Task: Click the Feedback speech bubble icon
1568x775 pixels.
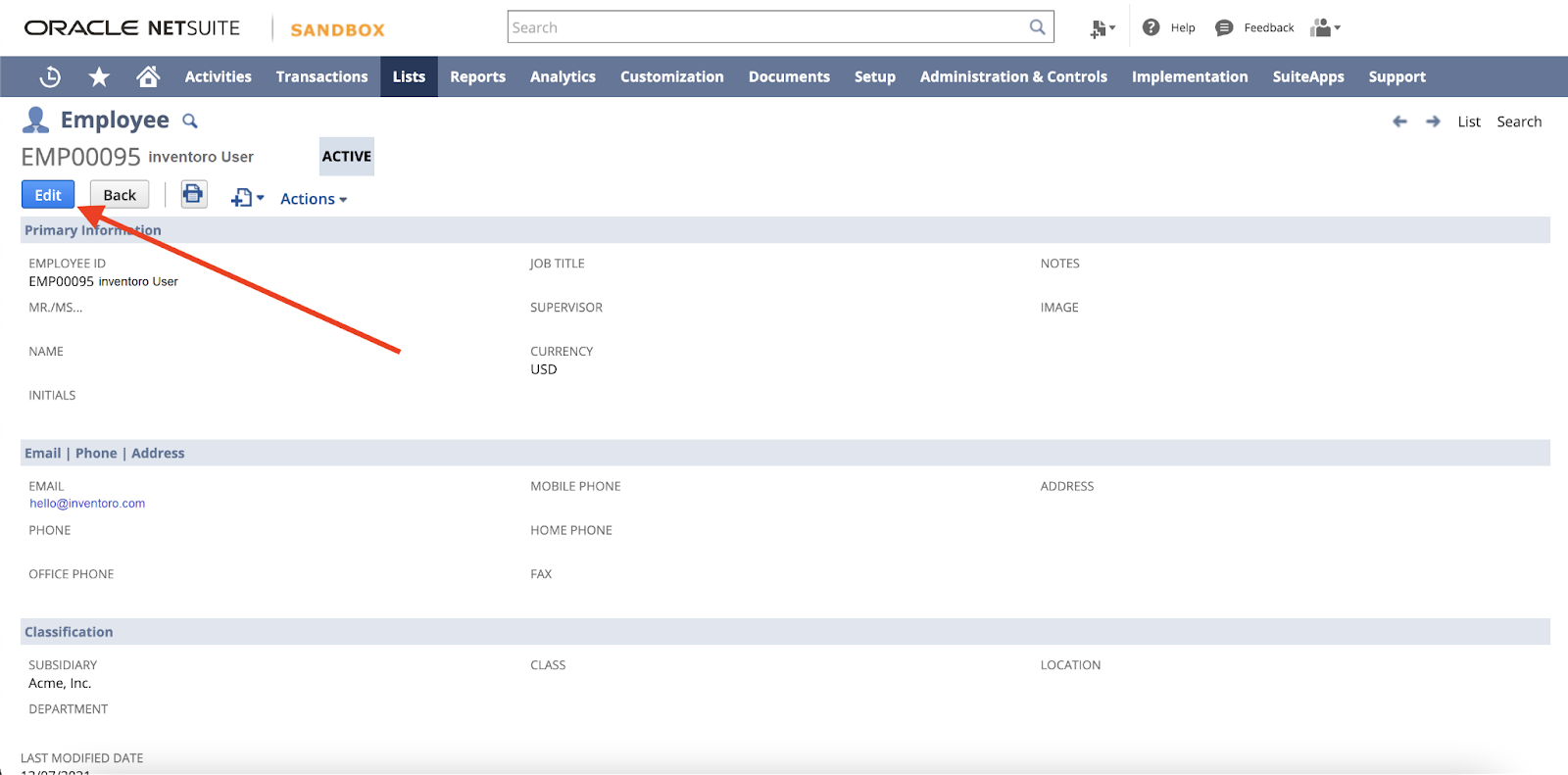Action: click(1224, 27)
